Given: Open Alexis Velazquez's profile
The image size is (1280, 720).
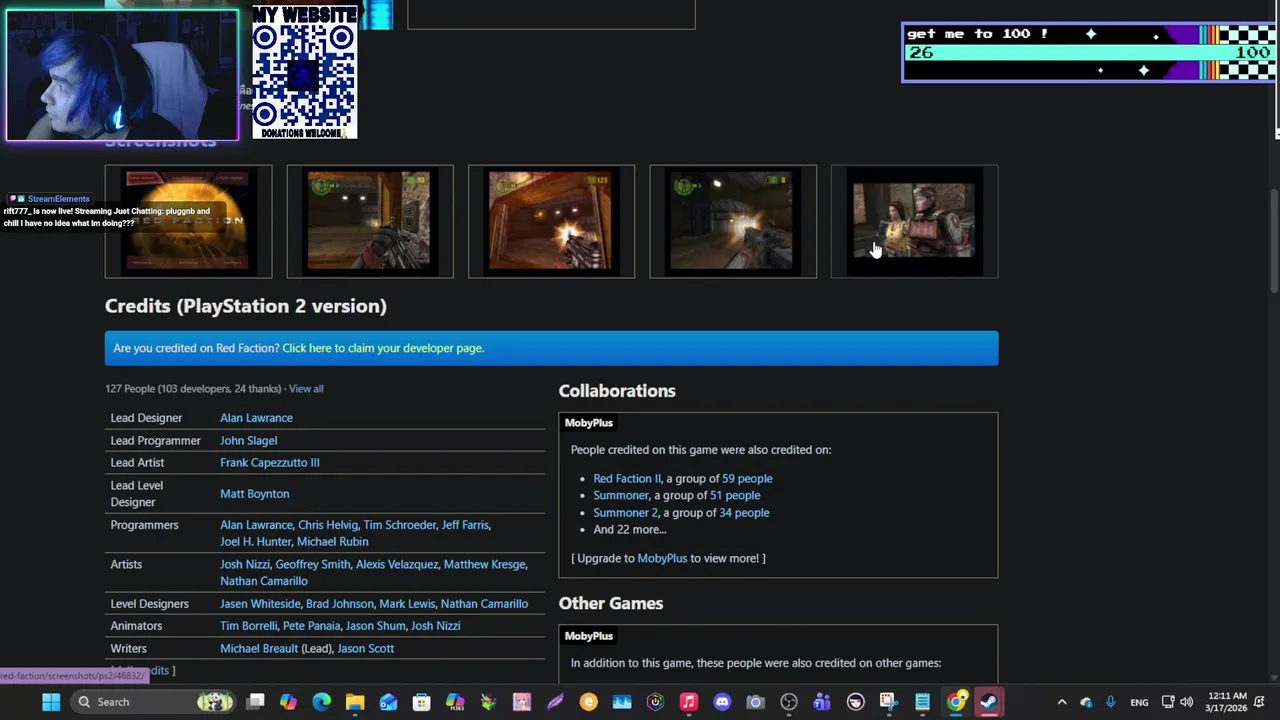Looking at the screenshot, I should pyautogui.click(x=397, y=564).
